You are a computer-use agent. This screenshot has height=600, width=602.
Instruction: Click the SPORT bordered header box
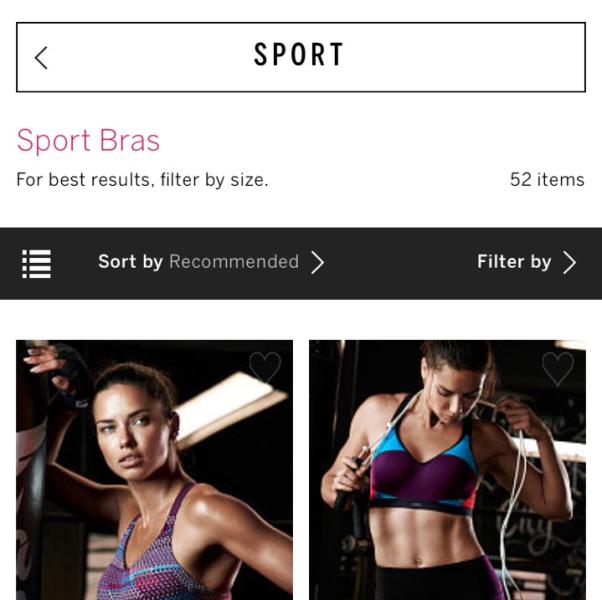pyautogui.click(x=301, y=57)
